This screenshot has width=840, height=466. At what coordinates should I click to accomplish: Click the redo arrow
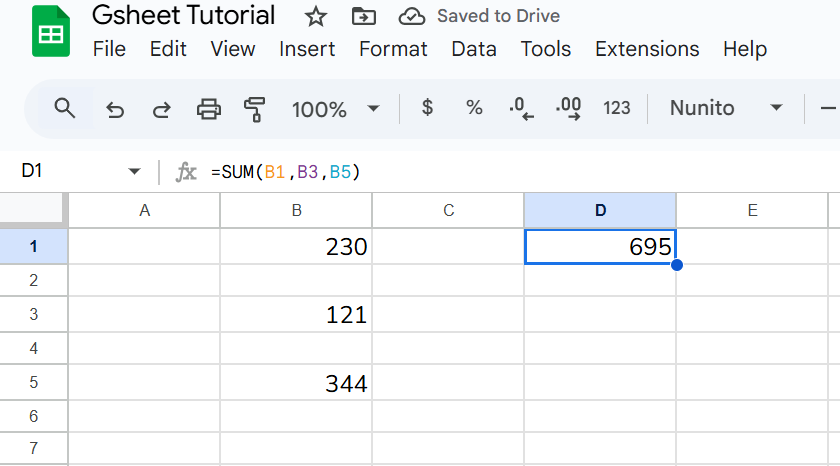161,109
